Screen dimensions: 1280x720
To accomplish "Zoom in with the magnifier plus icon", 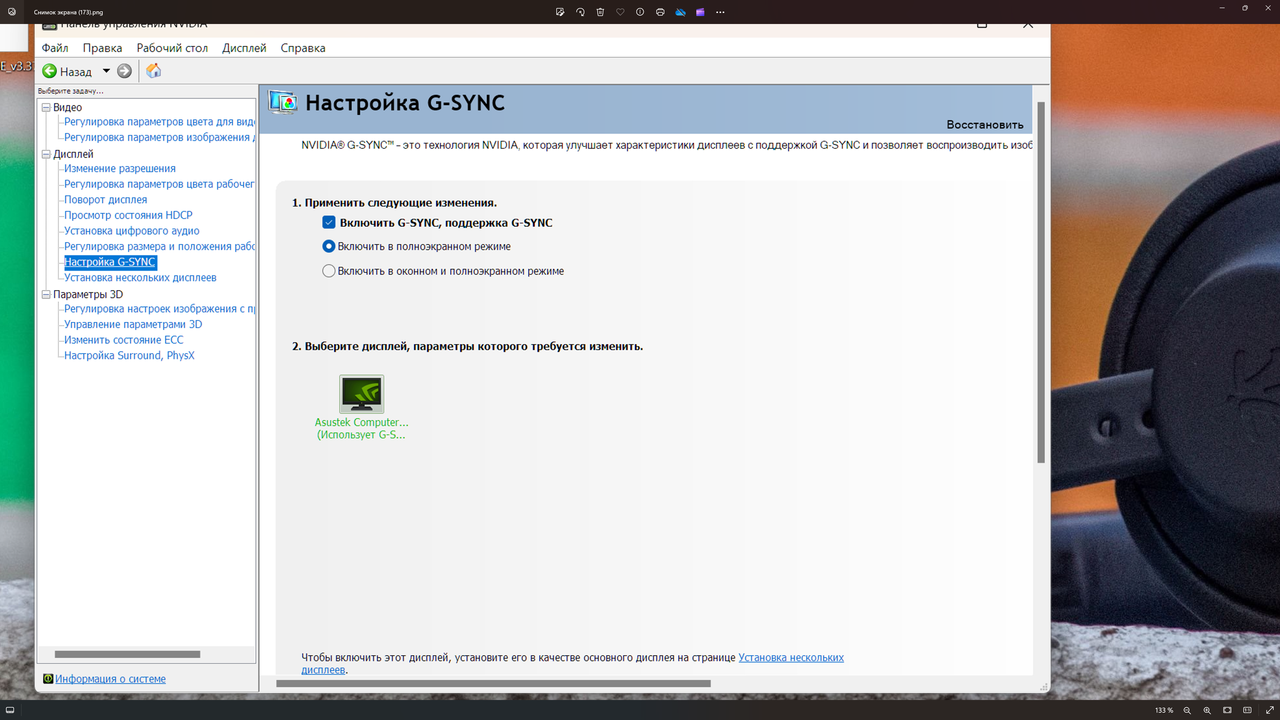I will (1208, 710).
